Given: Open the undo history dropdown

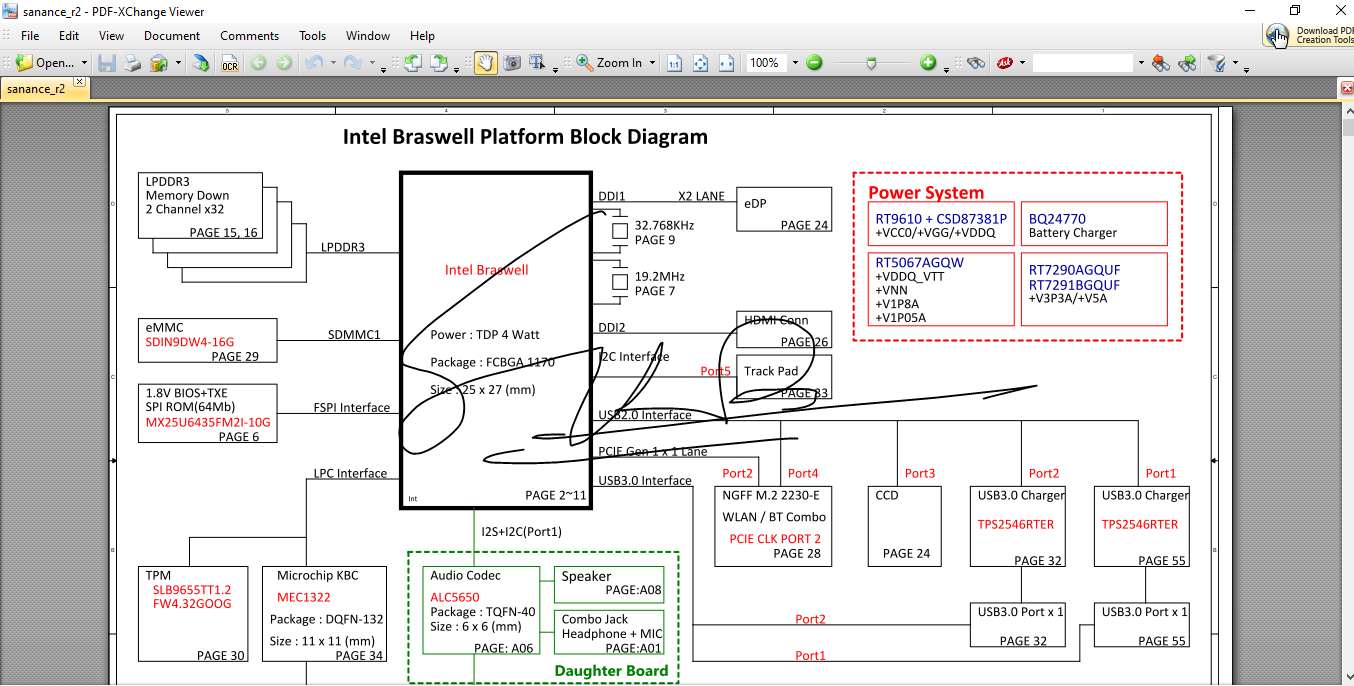Looking at the screenshot, I should click(x=332, y=62).
